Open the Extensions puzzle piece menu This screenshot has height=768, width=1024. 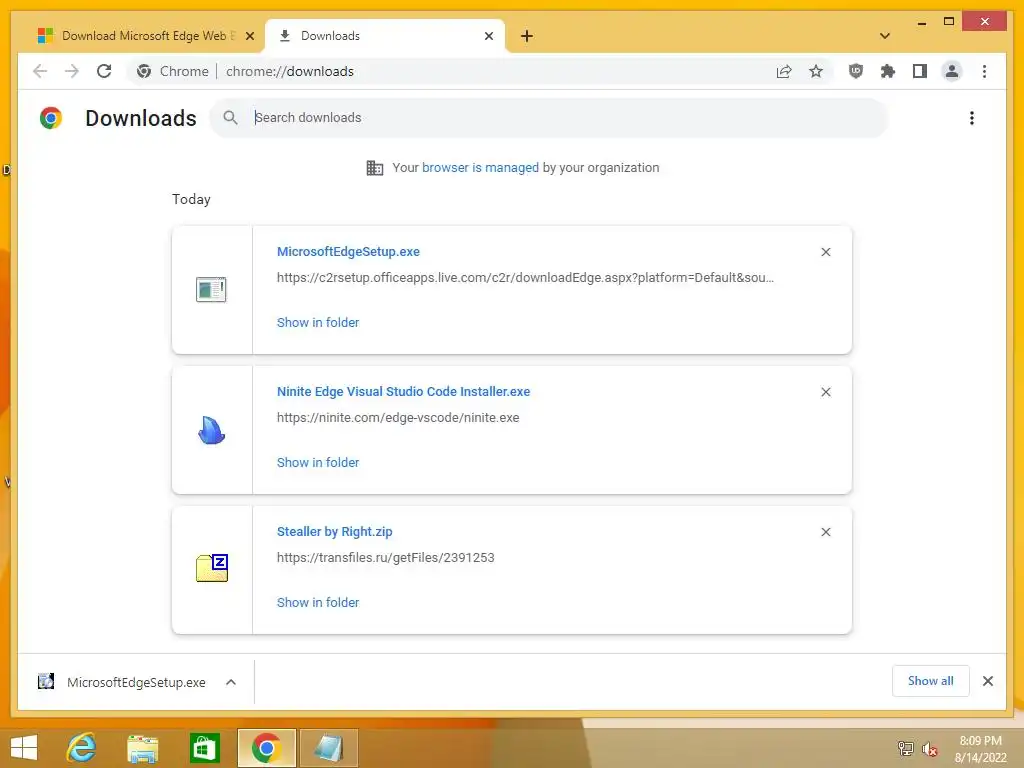pyautogui.click(x=888, y=71)
